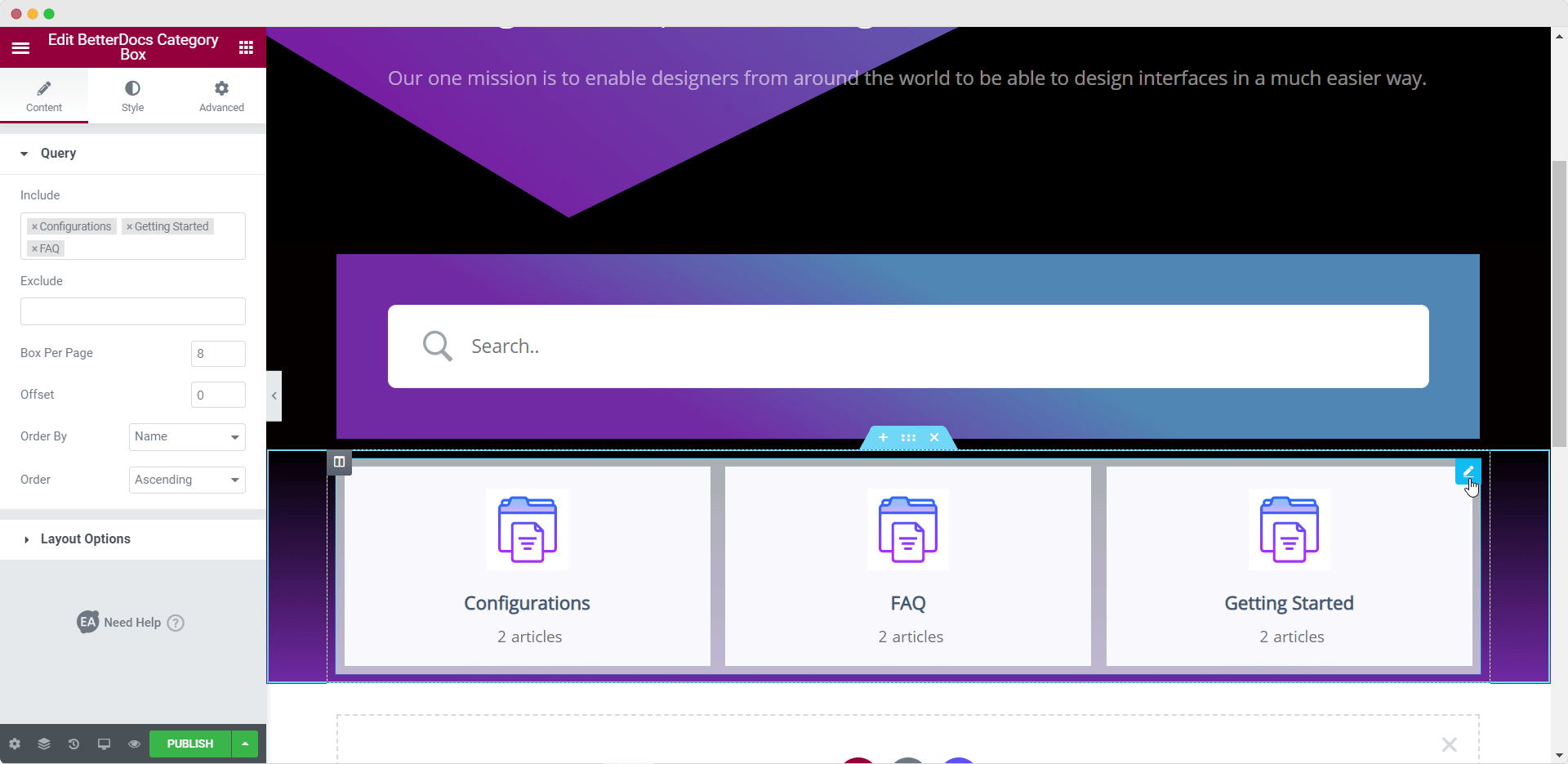Click the dots drag handle on the section

tap(909, 438)
